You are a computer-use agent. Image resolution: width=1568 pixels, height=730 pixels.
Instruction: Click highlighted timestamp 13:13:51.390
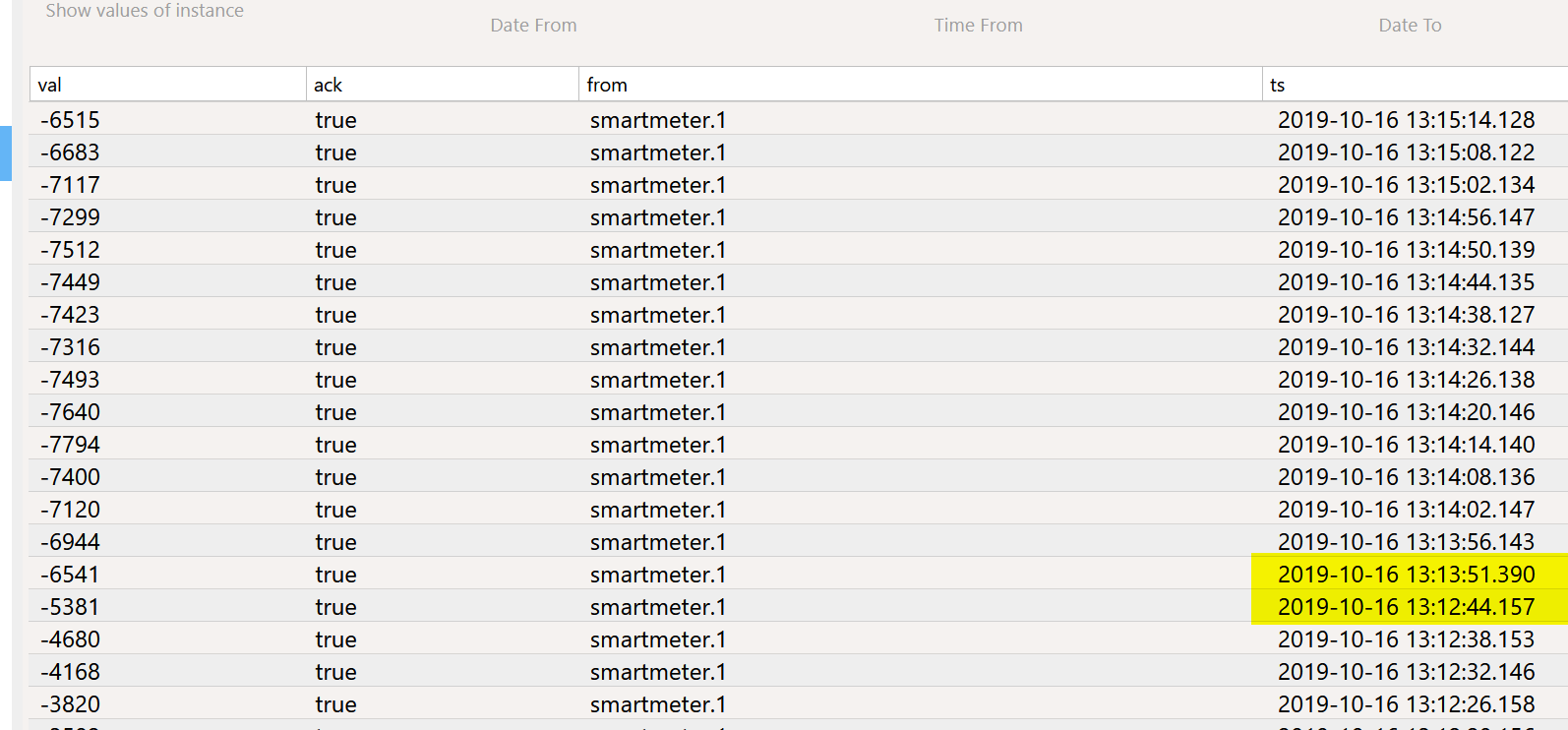point(1407,575)
